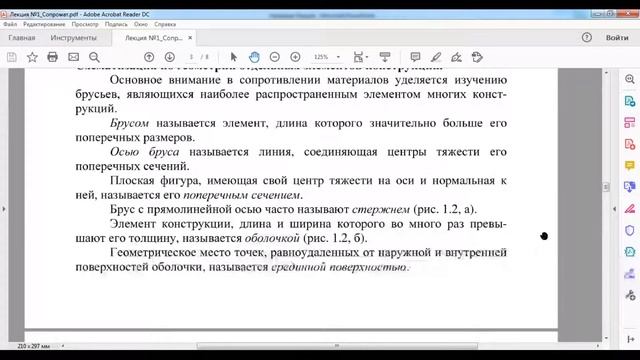Click the page size 210 x 297 мм label
This screenshot has width=640, height=360.
point(33,346)
